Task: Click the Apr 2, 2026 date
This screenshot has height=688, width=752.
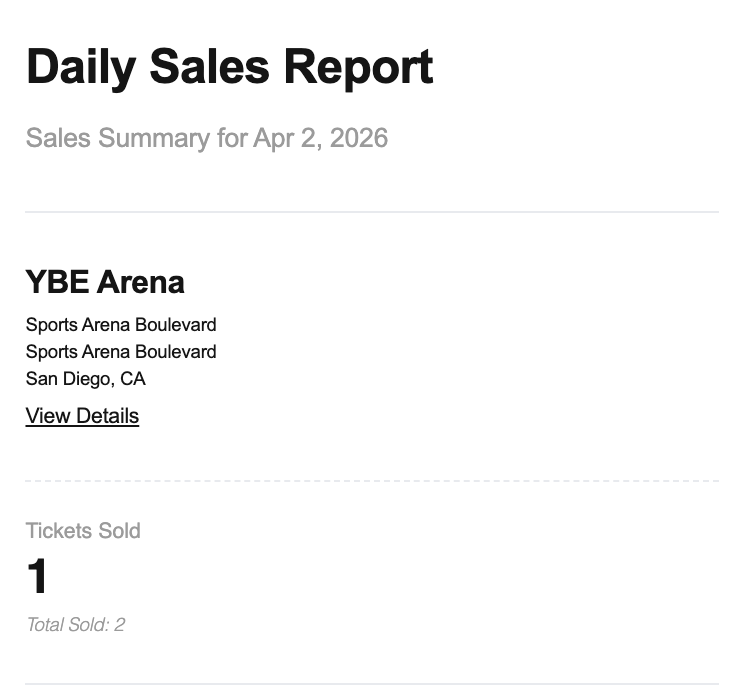Action: tap(320, 138)
